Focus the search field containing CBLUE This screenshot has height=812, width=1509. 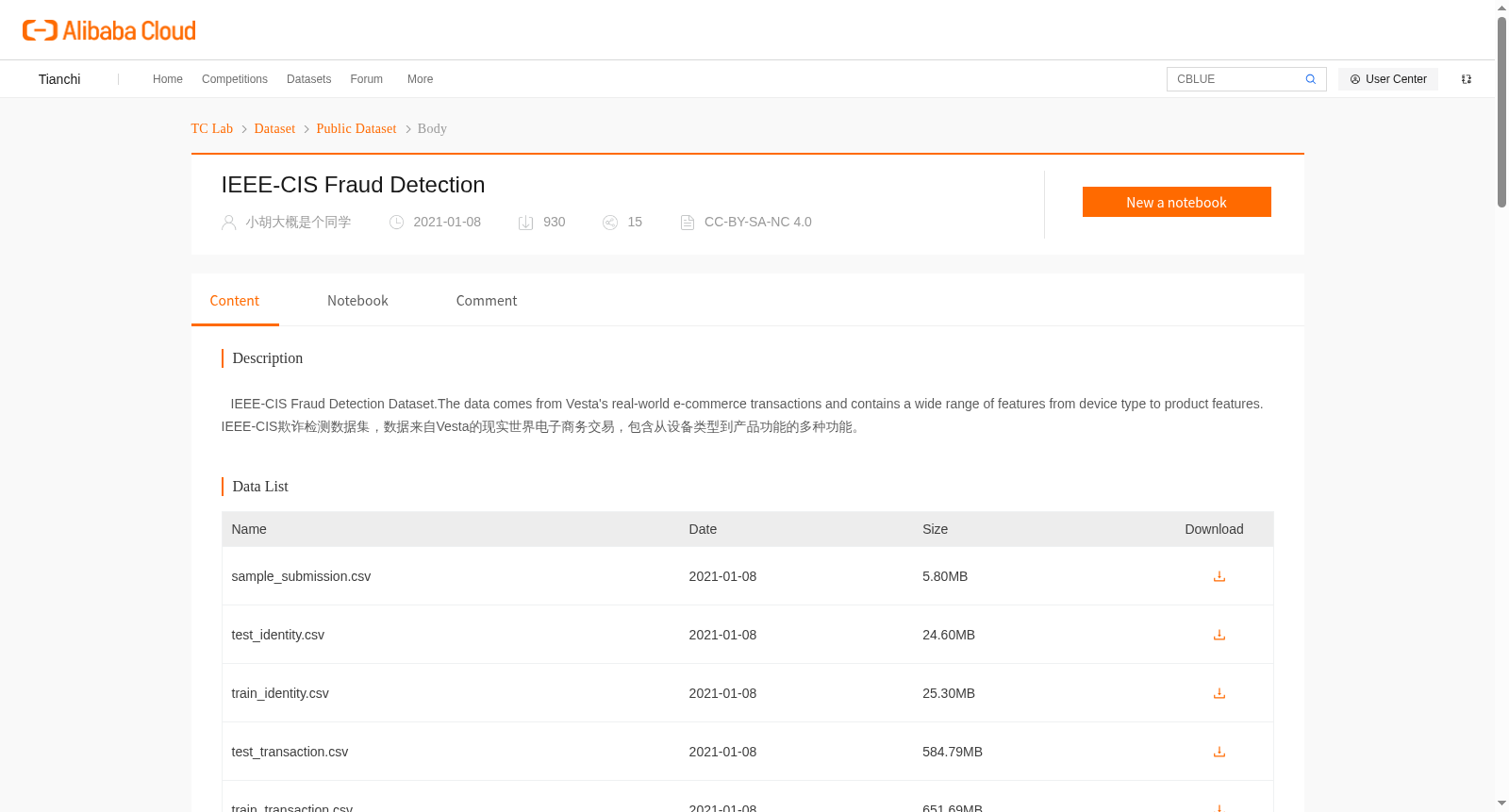1235,79
